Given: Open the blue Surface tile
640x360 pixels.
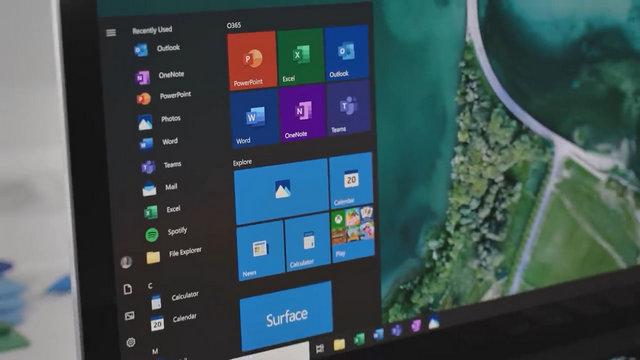Looking at the screenshot, I should (x=287, y=316).
